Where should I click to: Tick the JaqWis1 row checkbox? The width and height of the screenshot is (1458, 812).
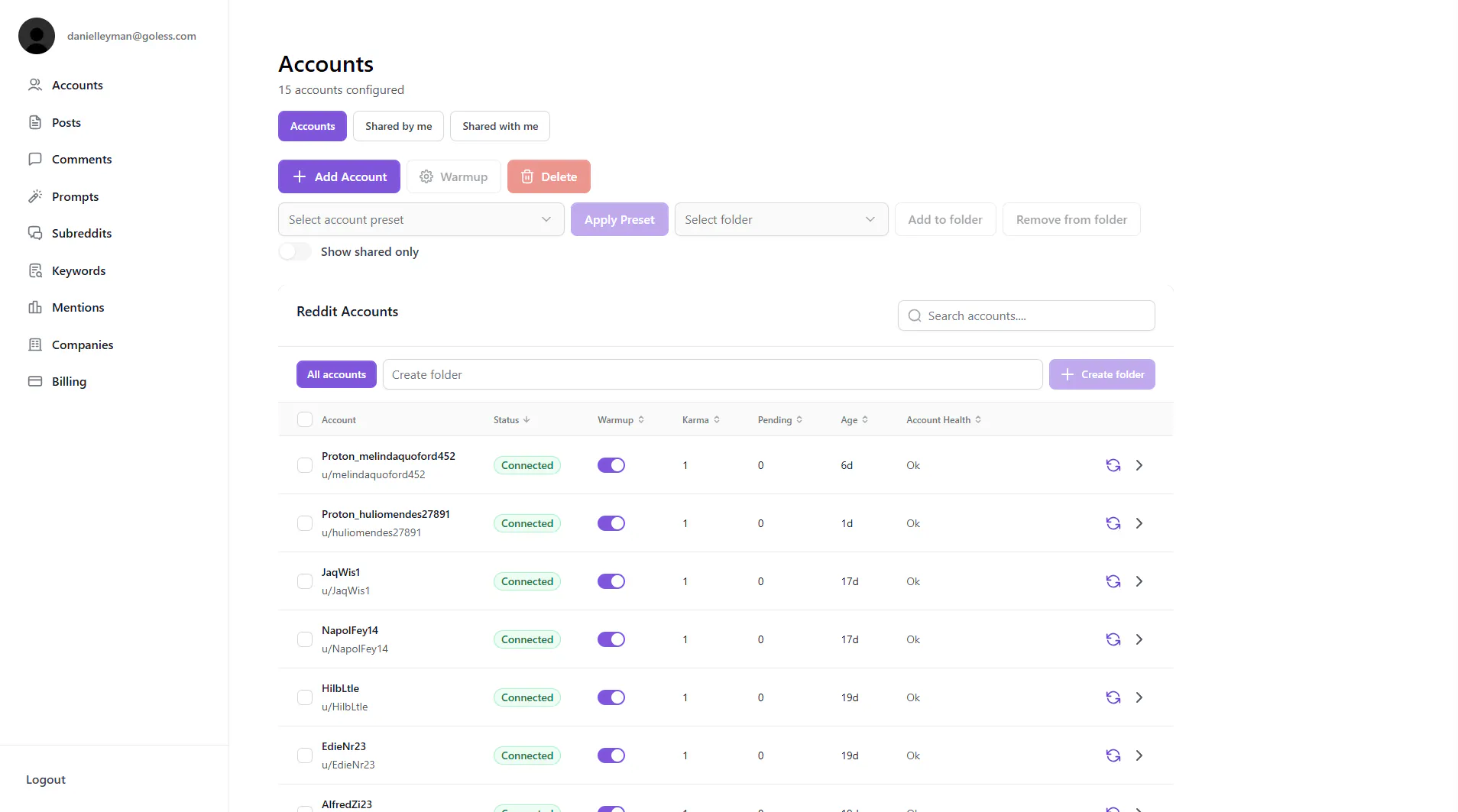pos(305,581)
